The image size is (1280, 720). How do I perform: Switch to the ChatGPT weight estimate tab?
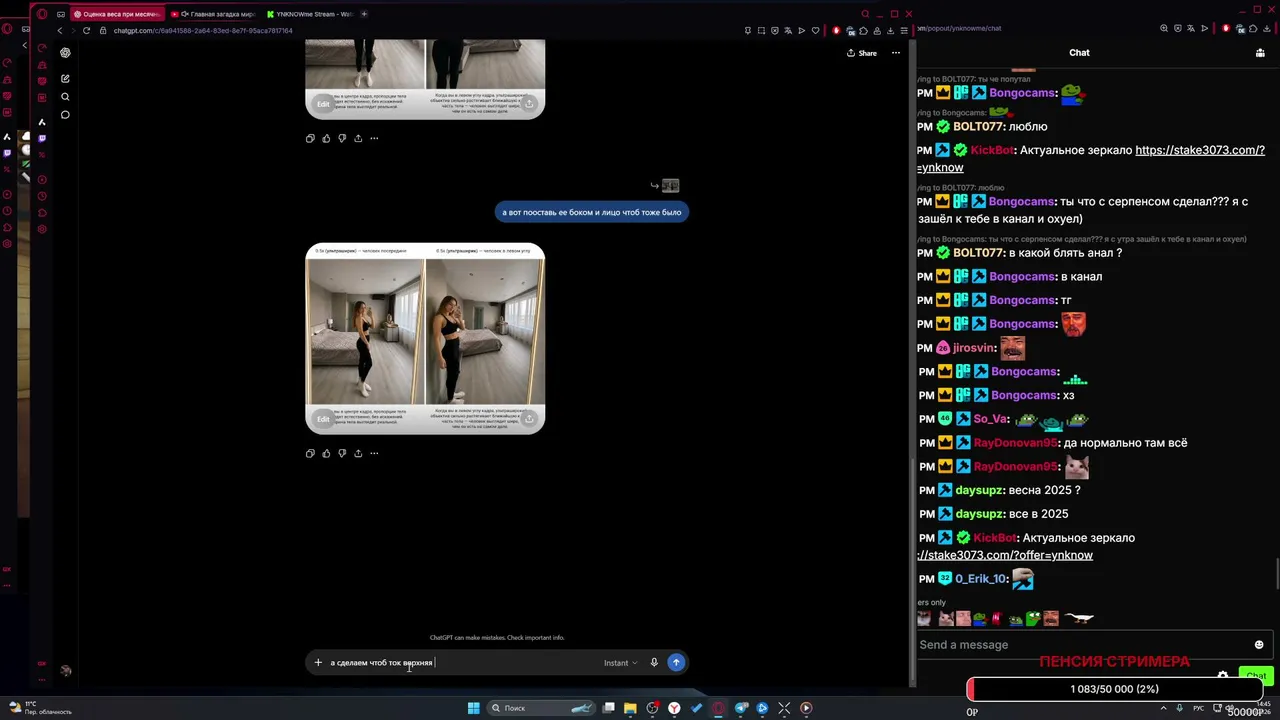click(x=116, y=14)
